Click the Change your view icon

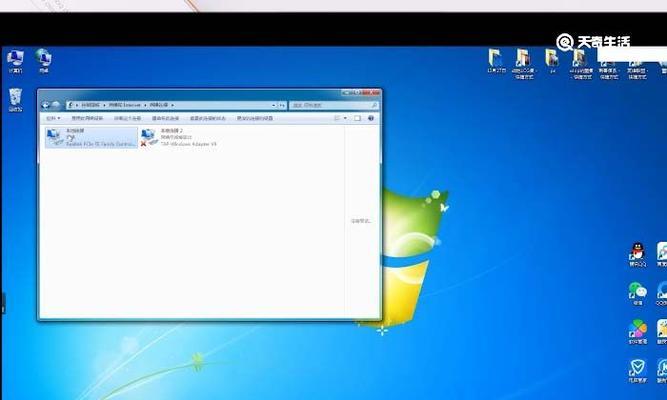coord(337,118)
